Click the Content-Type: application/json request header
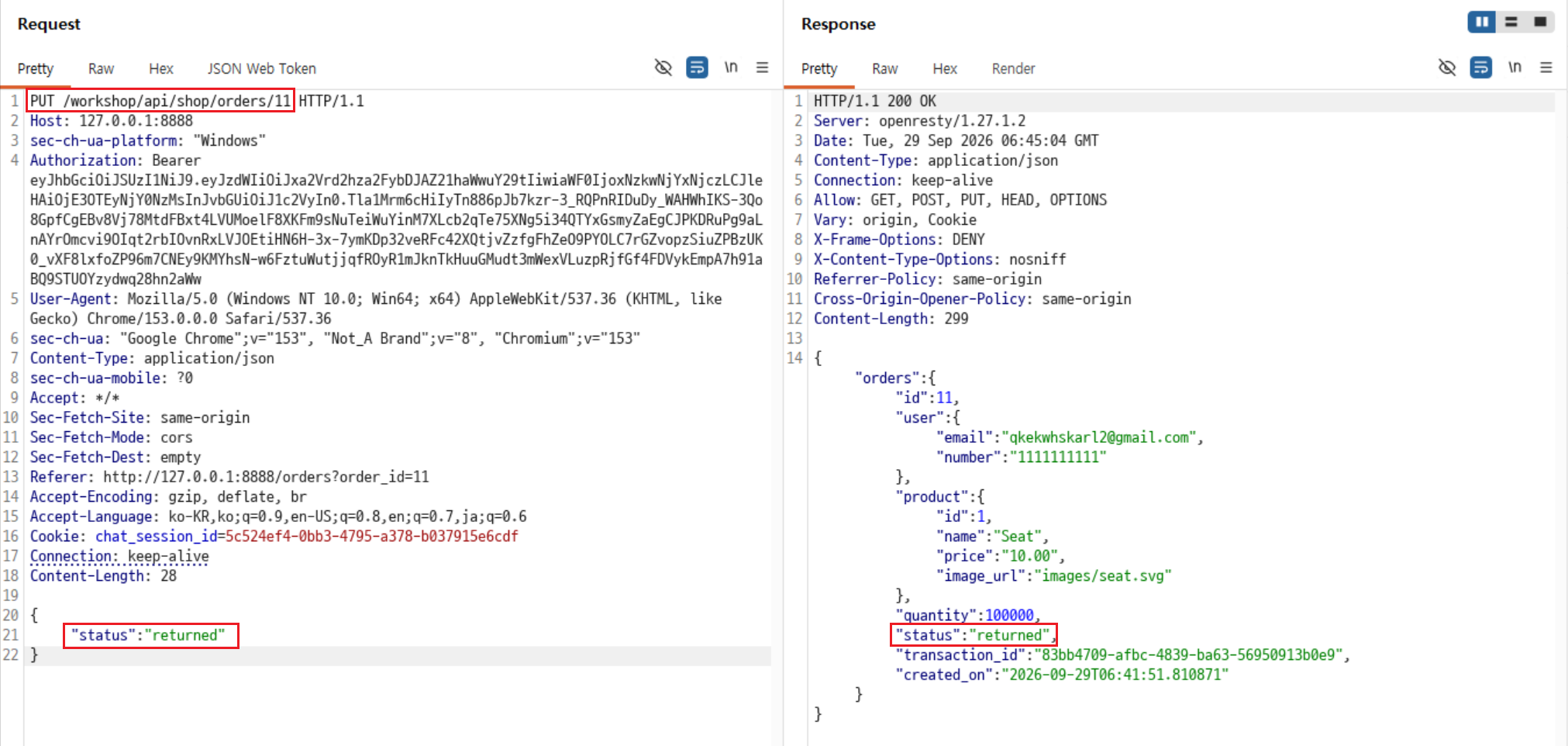The height and width of the screenshot is (746, 1568). click(x=152, y=358)
